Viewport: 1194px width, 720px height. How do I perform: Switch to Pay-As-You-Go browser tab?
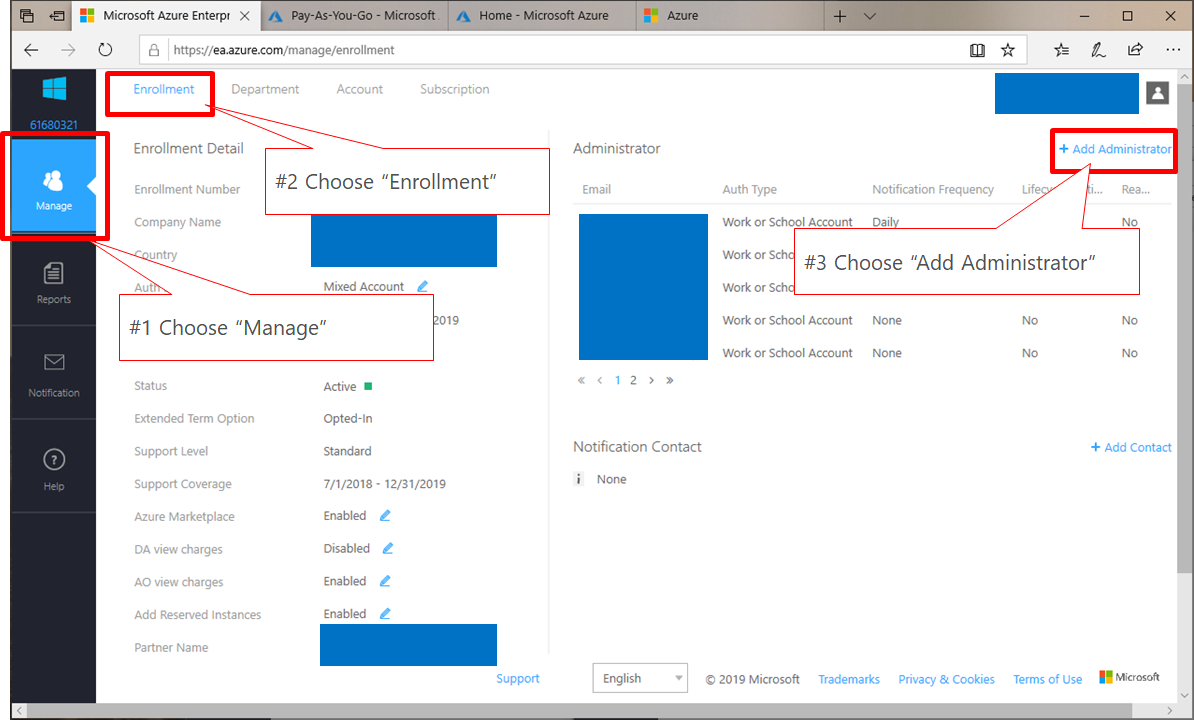click(x=354, y=16)
